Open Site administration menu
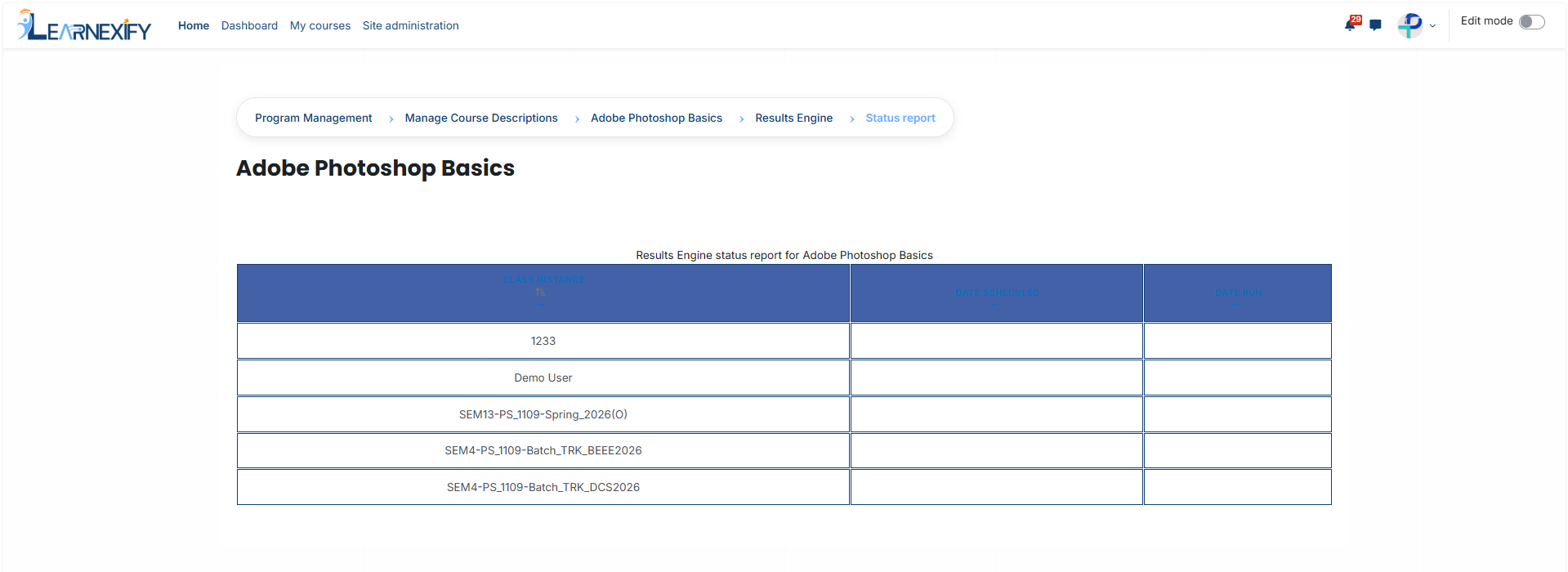Screen dimensions: 1568x572 (411, 25)
